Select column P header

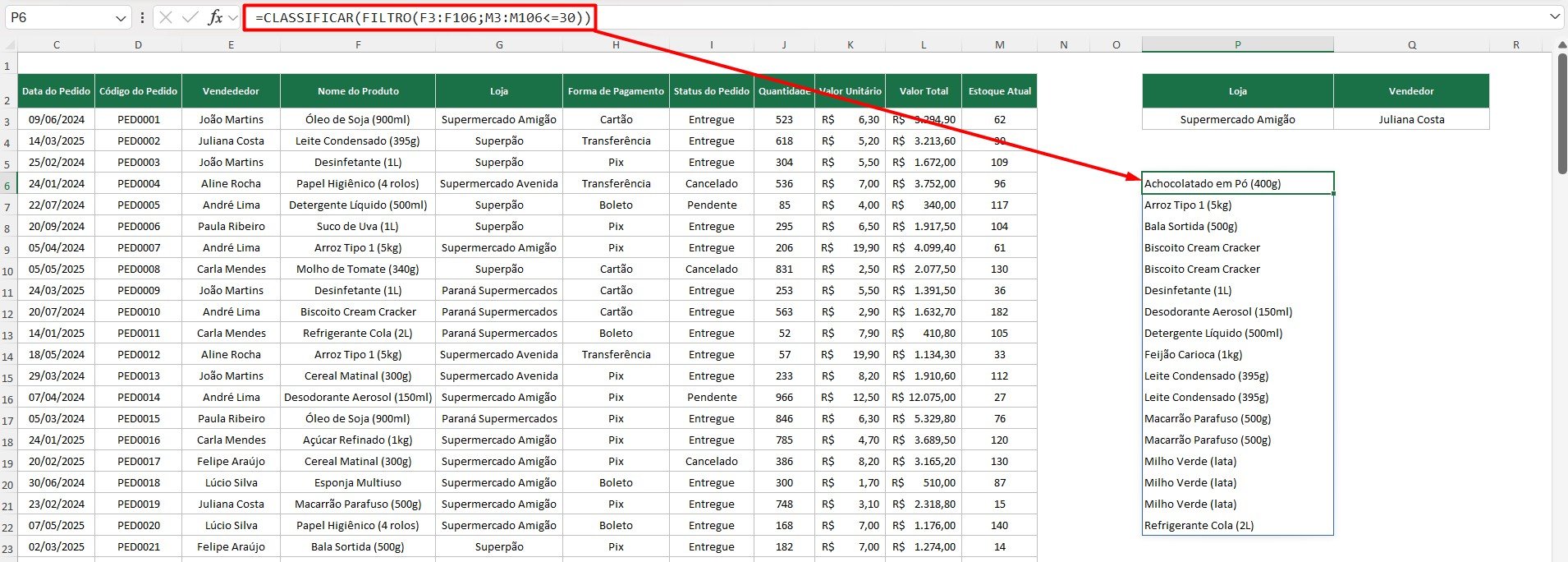1237,45
